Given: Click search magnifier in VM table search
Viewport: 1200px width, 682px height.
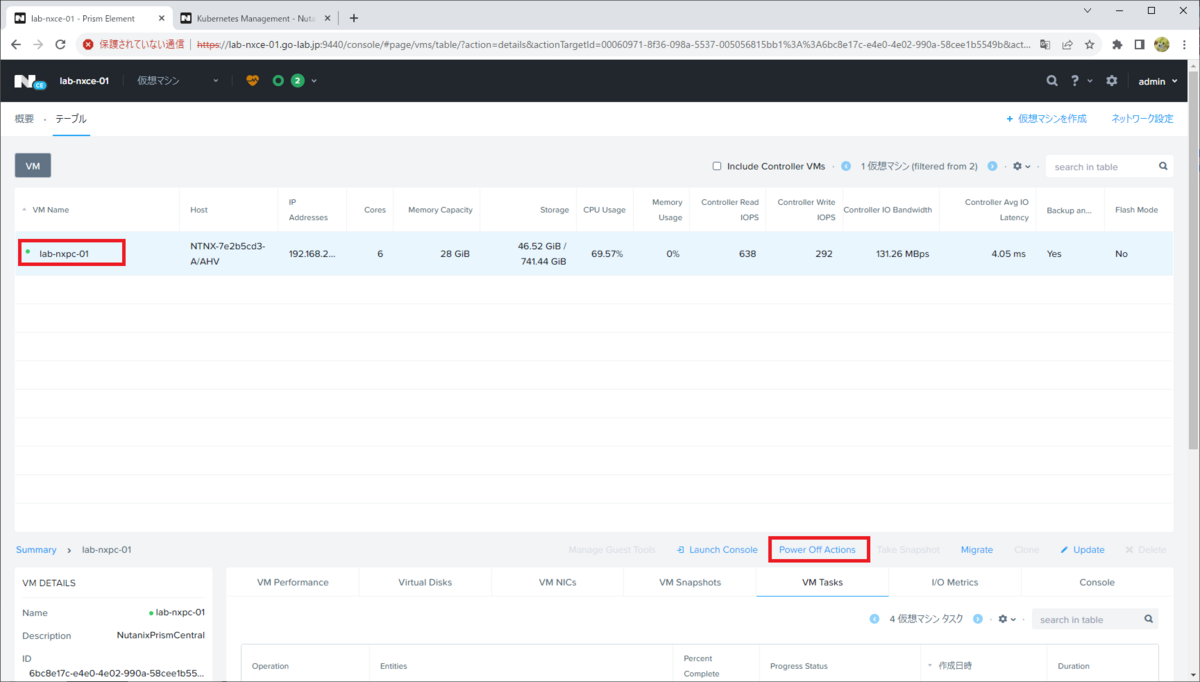Looking at the screenshot, I should point(1163,166).
